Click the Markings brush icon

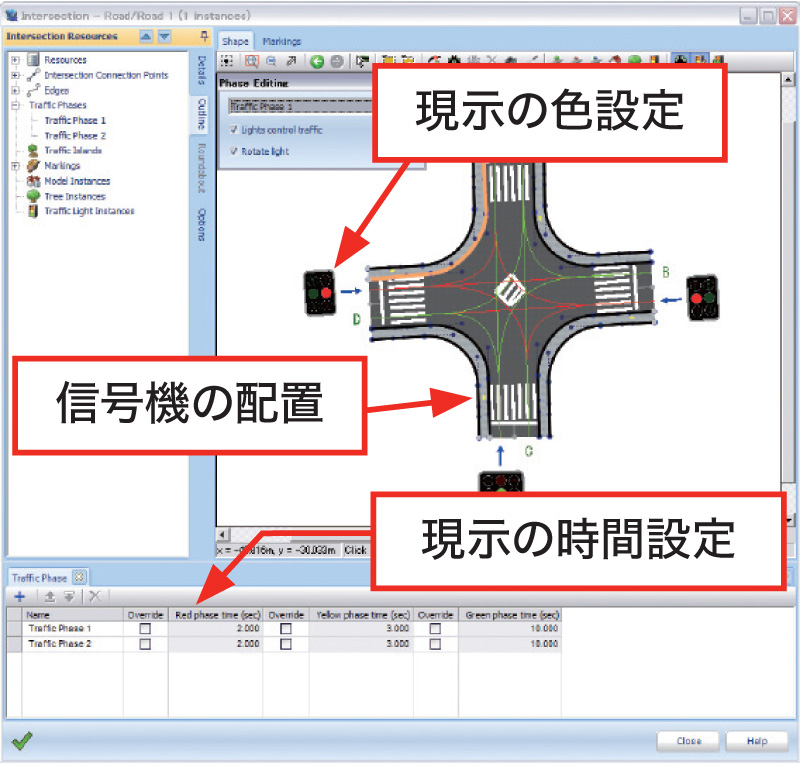[x=33, y=165]
